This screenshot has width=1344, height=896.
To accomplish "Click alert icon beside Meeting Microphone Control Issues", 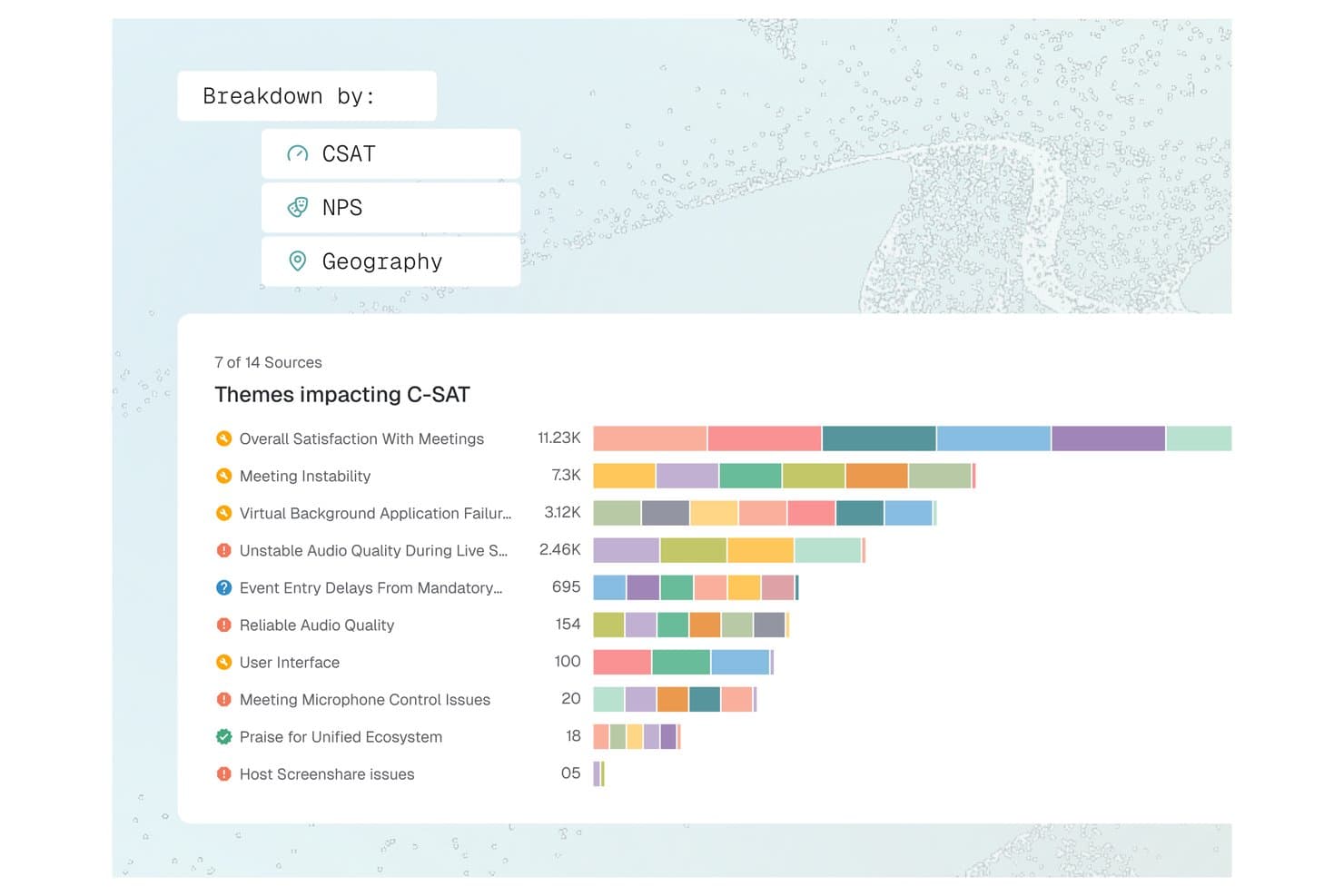I will [223, 699].
